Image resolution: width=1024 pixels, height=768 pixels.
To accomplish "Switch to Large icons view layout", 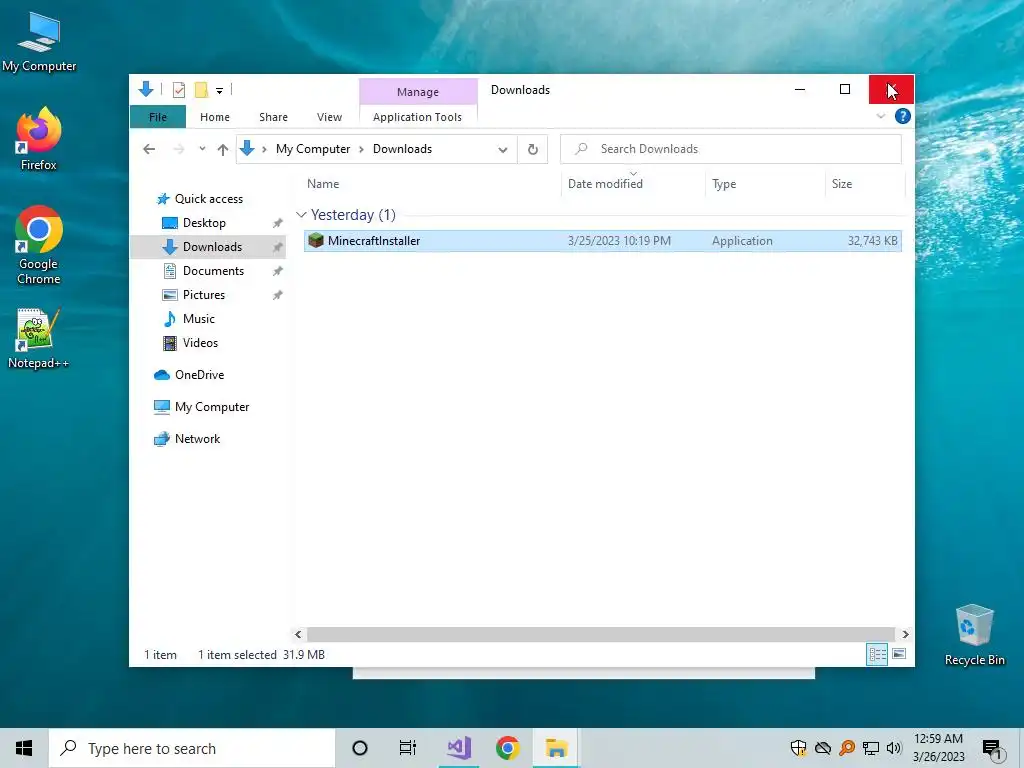I will pyautogui.click(x=899, y=654).
